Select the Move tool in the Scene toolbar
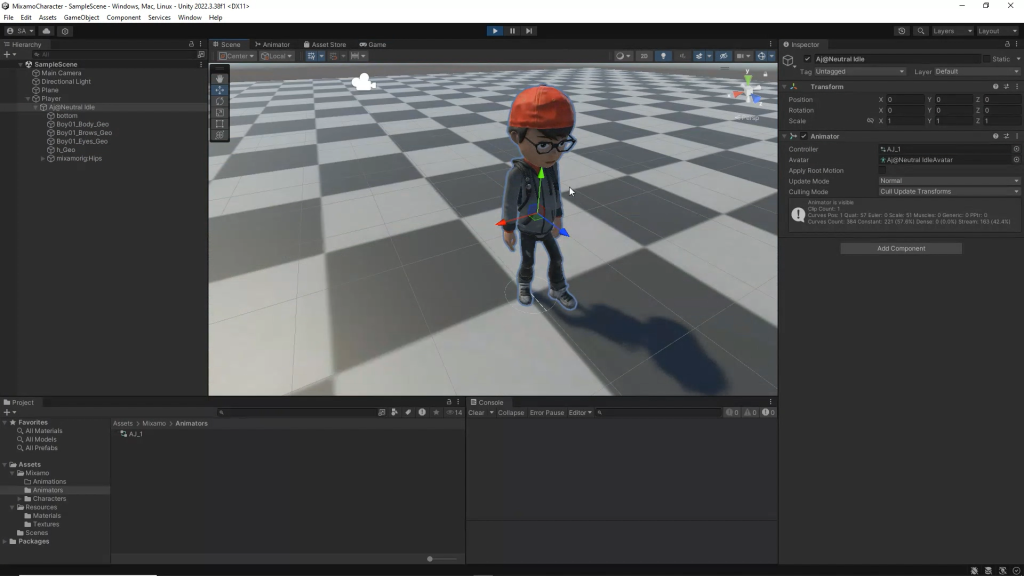The image size is (1024, 576). click(219, 90)
